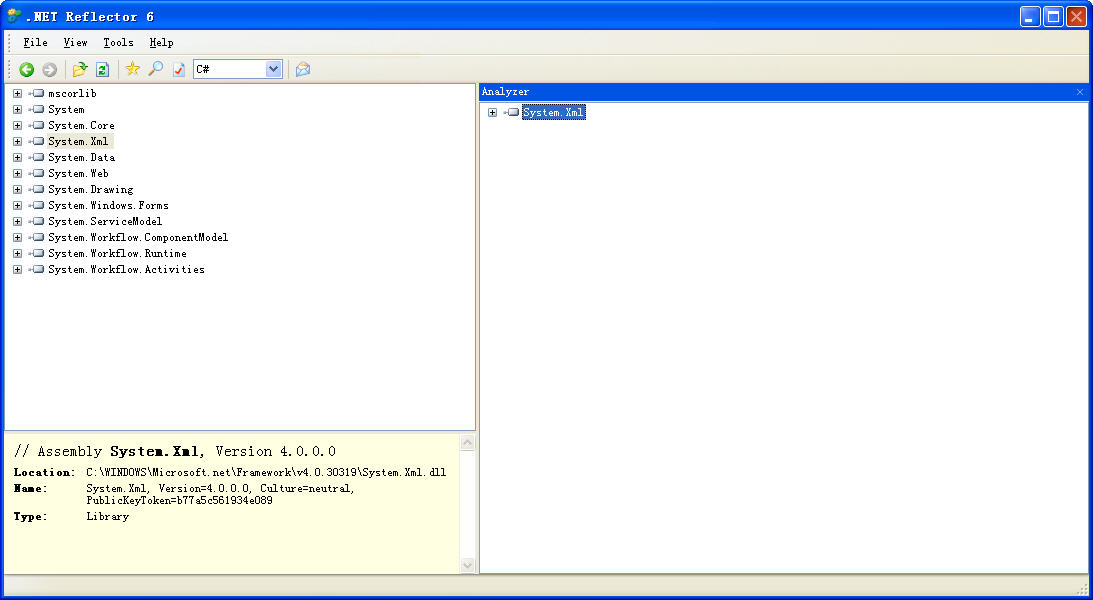The height and width of the screenshot is (600, 1093).
Task: Expand System.Xml in the Analyzer panel
Action: [x=492, y=113]
